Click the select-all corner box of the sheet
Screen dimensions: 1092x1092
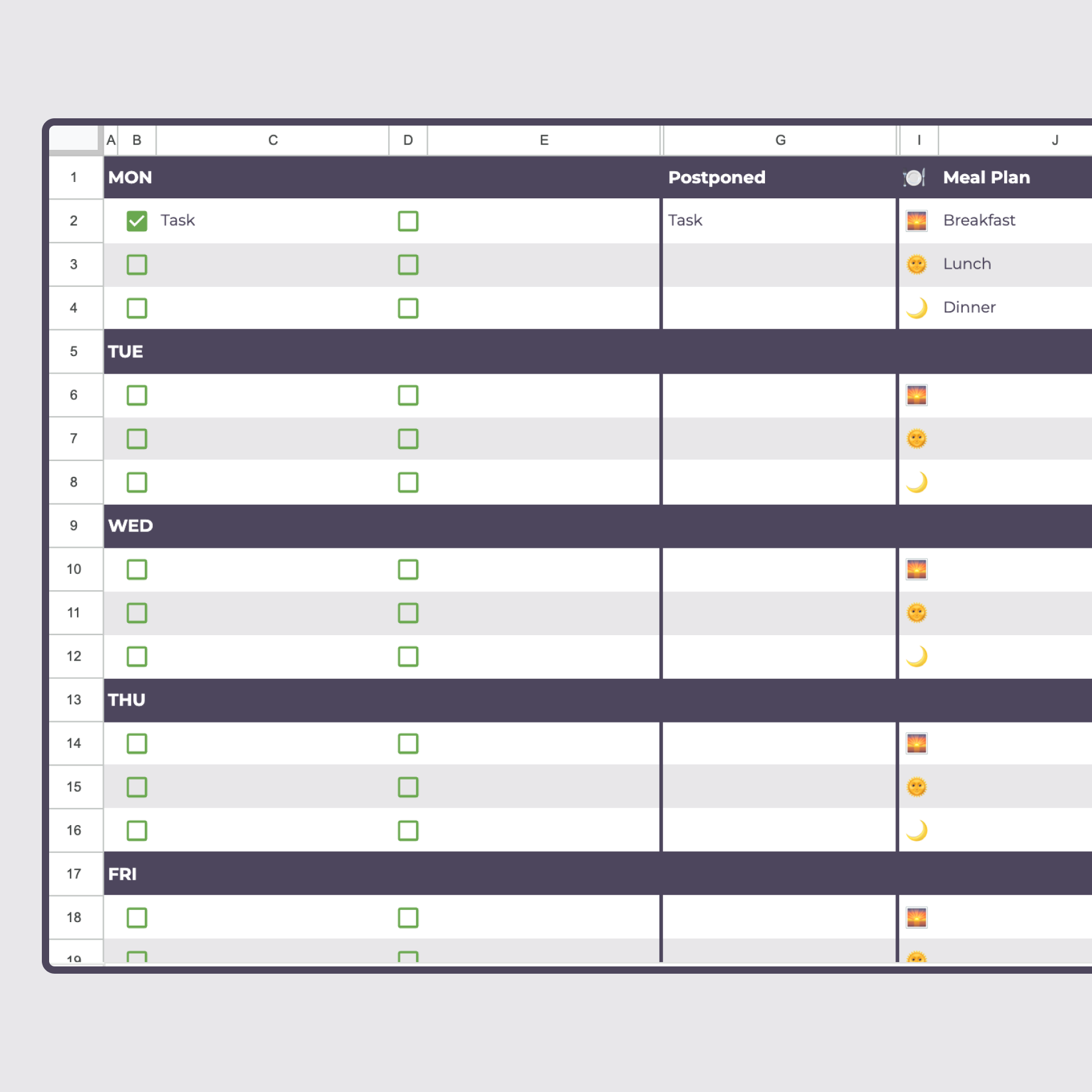click(x=73, y=138)
